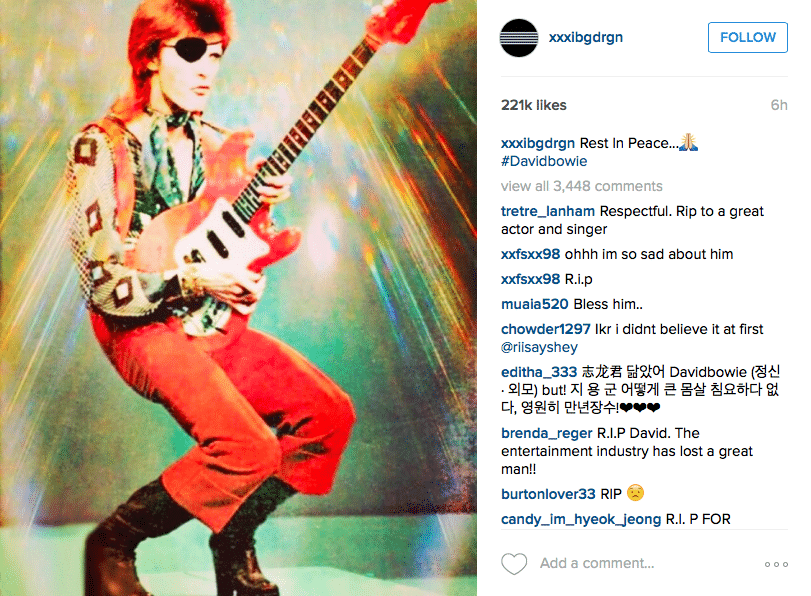The width and height of the screenshot is (811, 596).
Task: Open the first xxfsxx98 commenter link
Action: (530, 254)
